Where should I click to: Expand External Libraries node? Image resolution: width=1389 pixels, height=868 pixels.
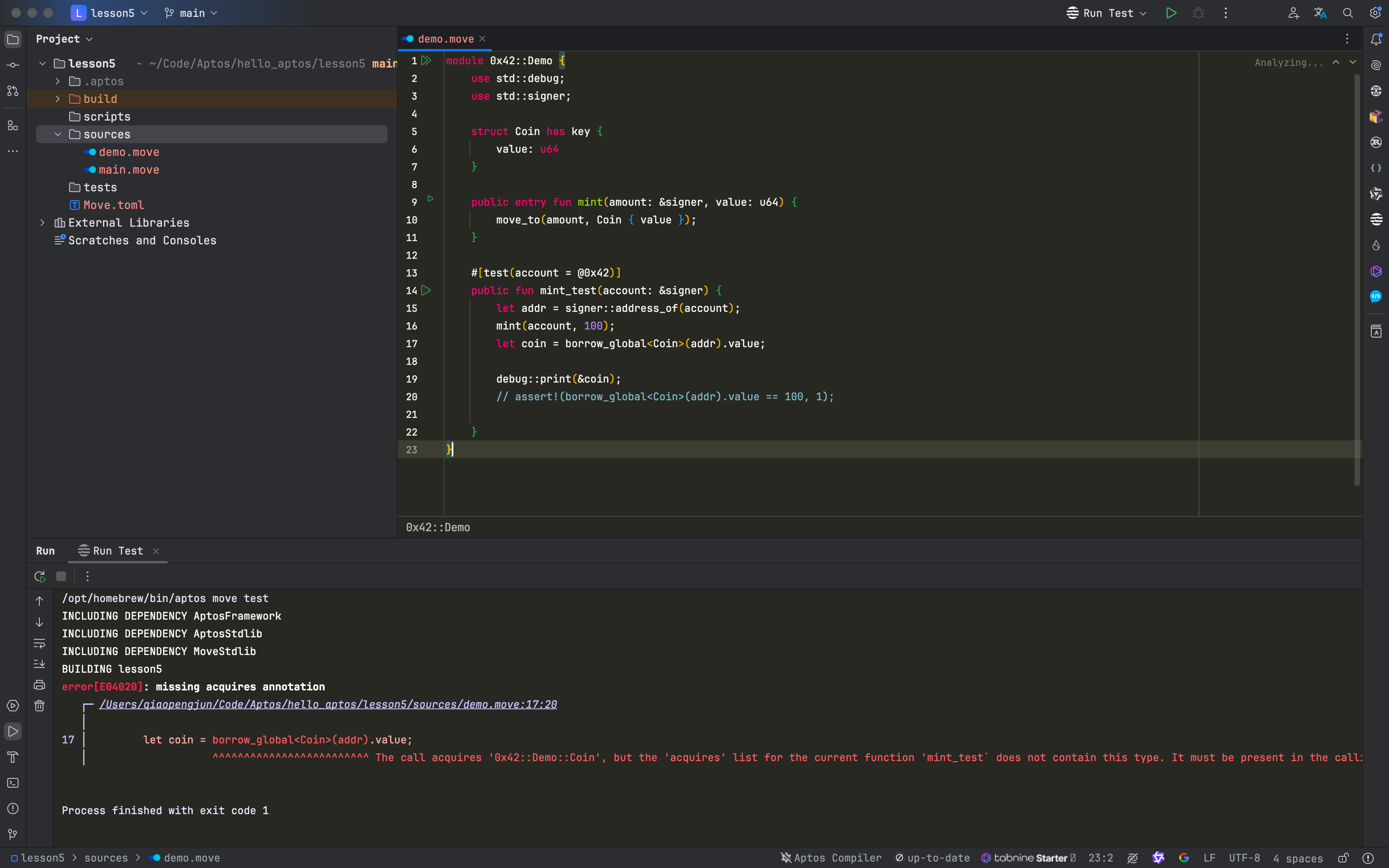pos(43,223)
